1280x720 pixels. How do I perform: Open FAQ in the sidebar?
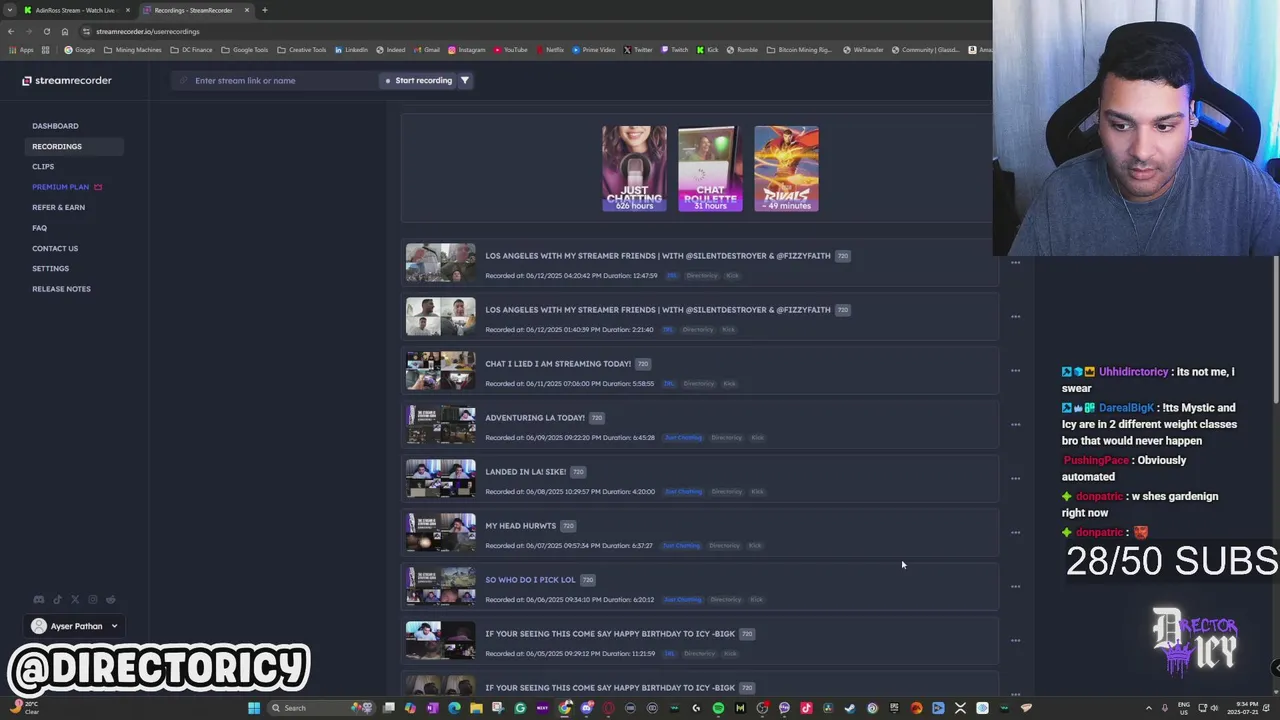click(39, 228)
